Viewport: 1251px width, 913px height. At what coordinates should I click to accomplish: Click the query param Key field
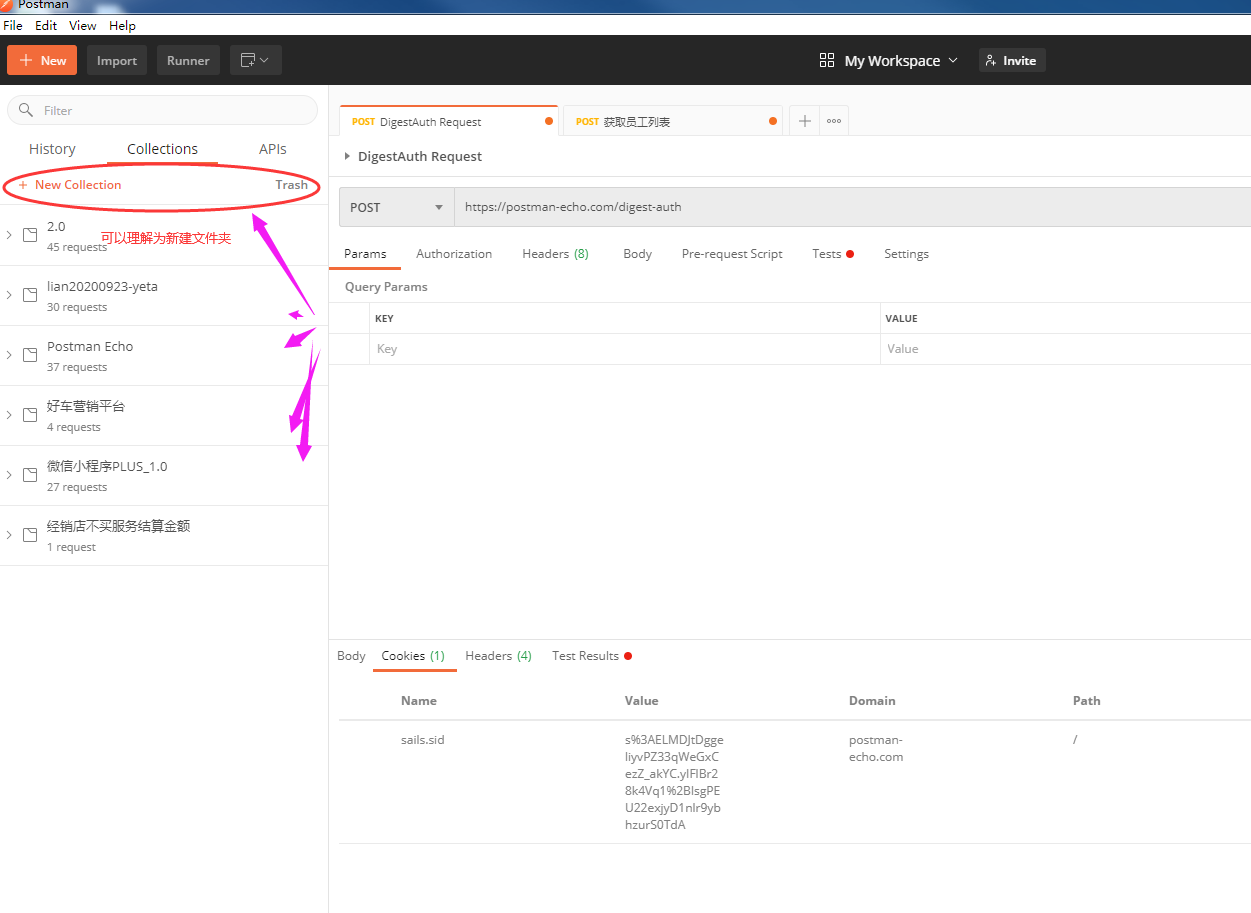pos(625,349)
